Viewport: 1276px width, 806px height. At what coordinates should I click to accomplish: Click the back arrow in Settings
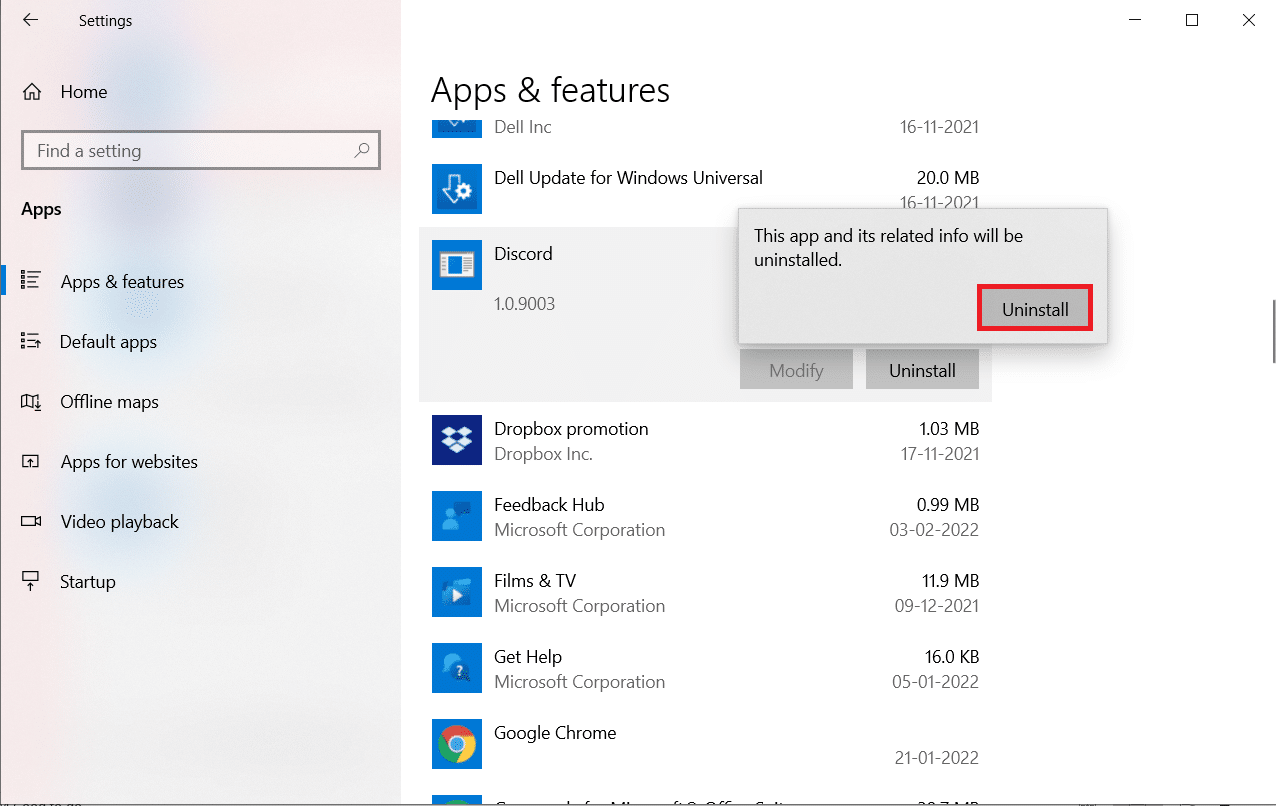[30, 20]
